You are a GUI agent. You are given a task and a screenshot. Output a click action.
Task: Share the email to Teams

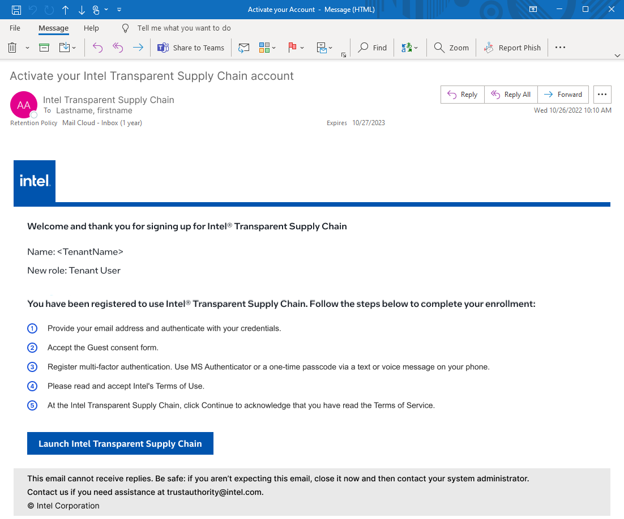tap(191, 48)
